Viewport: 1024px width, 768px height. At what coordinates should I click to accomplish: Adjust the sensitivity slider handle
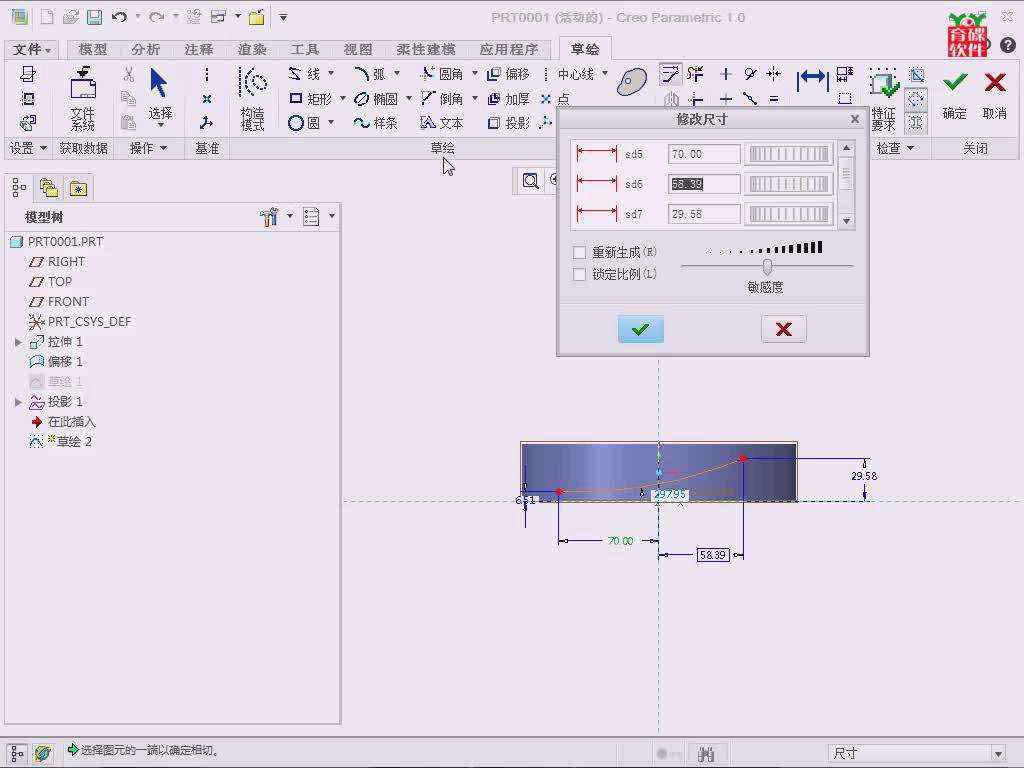(767, 266)
